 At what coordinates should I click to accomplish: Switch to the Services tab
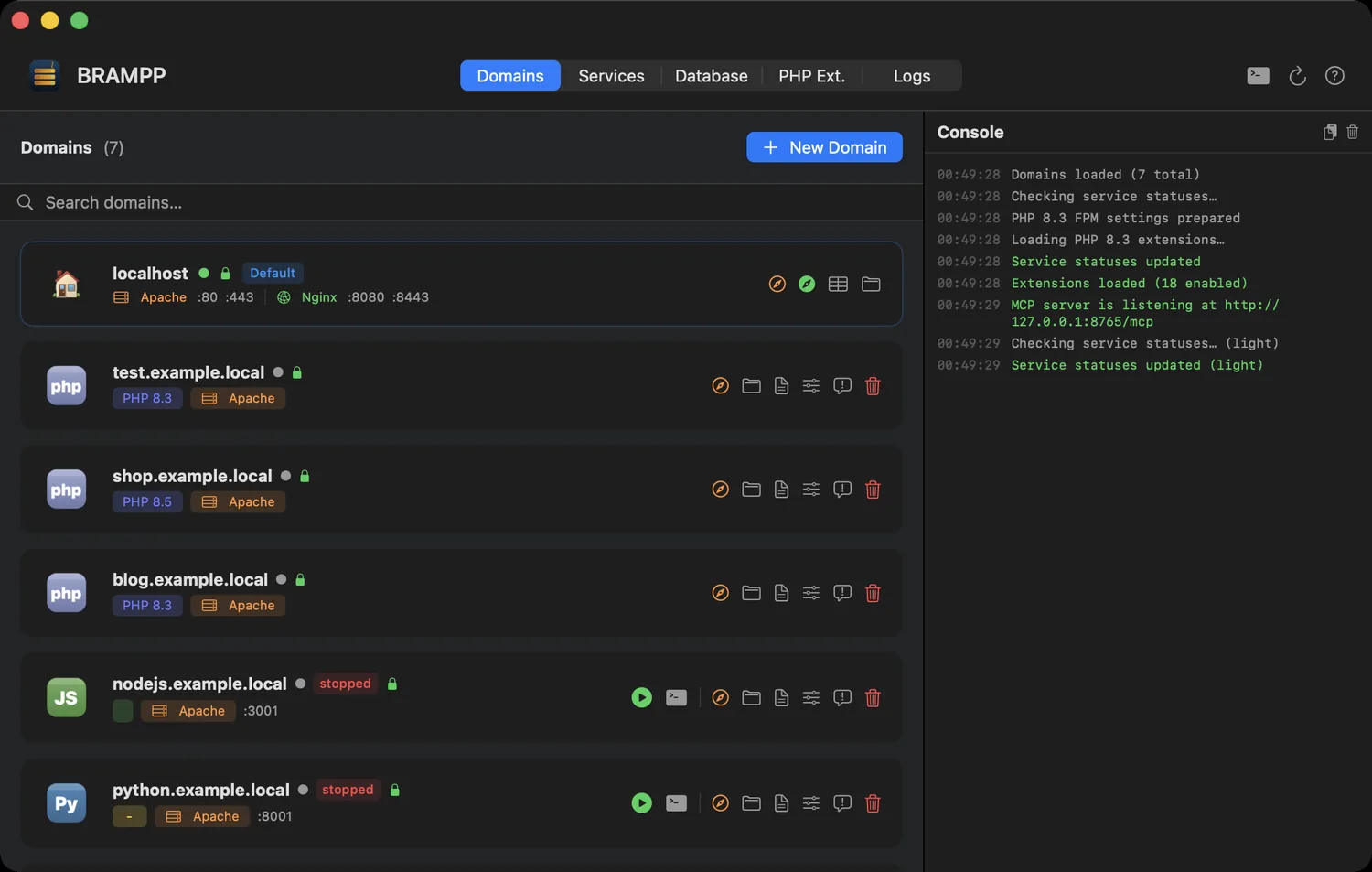click(611, 76)
